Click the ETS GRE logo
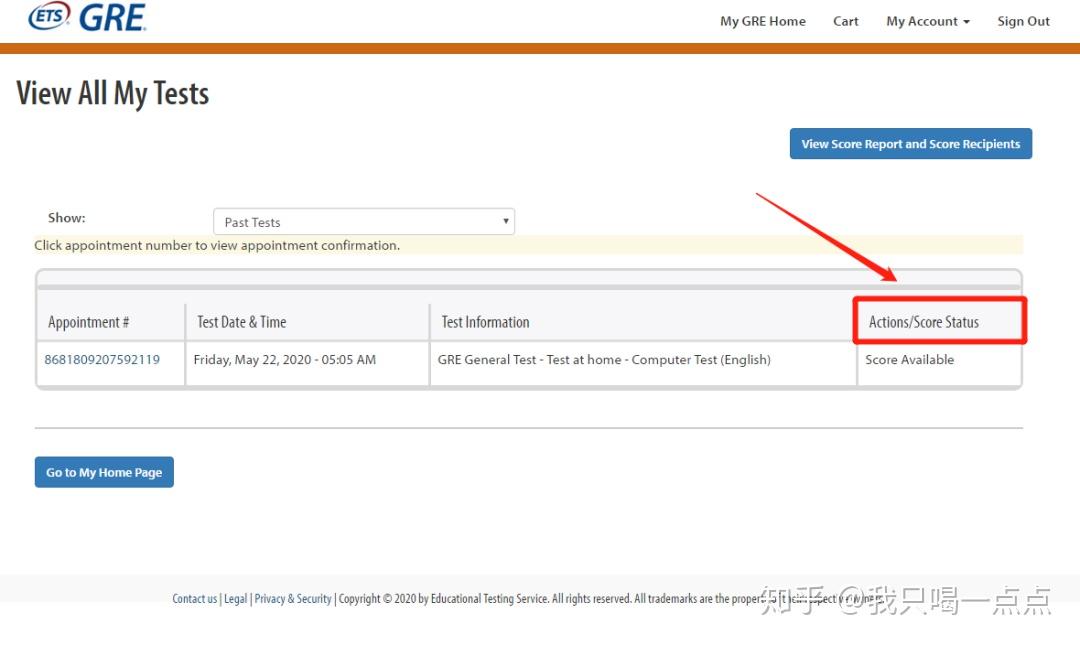 pos(87,17)
